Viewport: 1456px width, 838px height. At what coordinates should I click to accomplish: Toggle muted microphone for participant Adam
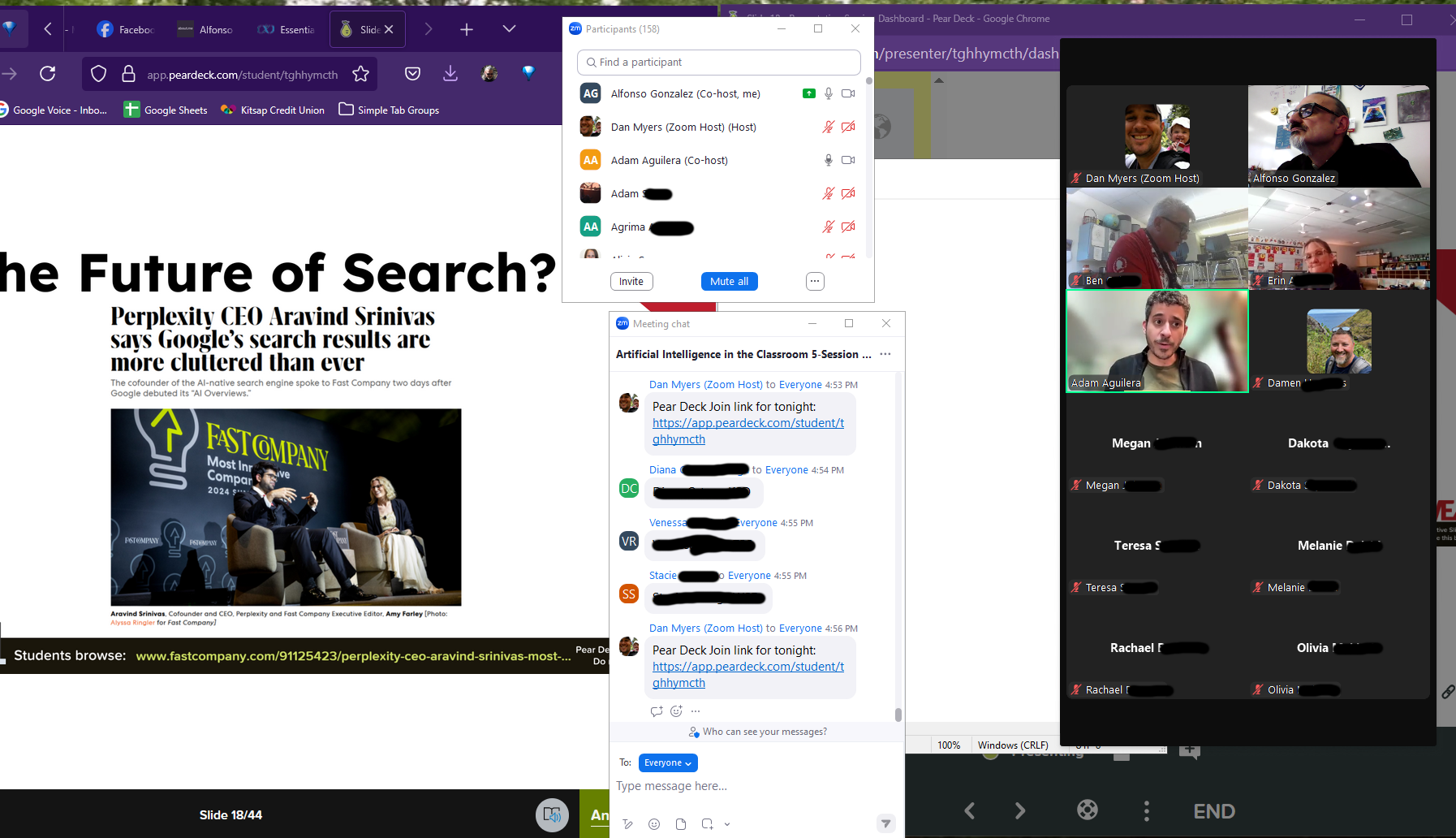pos(828,193)
